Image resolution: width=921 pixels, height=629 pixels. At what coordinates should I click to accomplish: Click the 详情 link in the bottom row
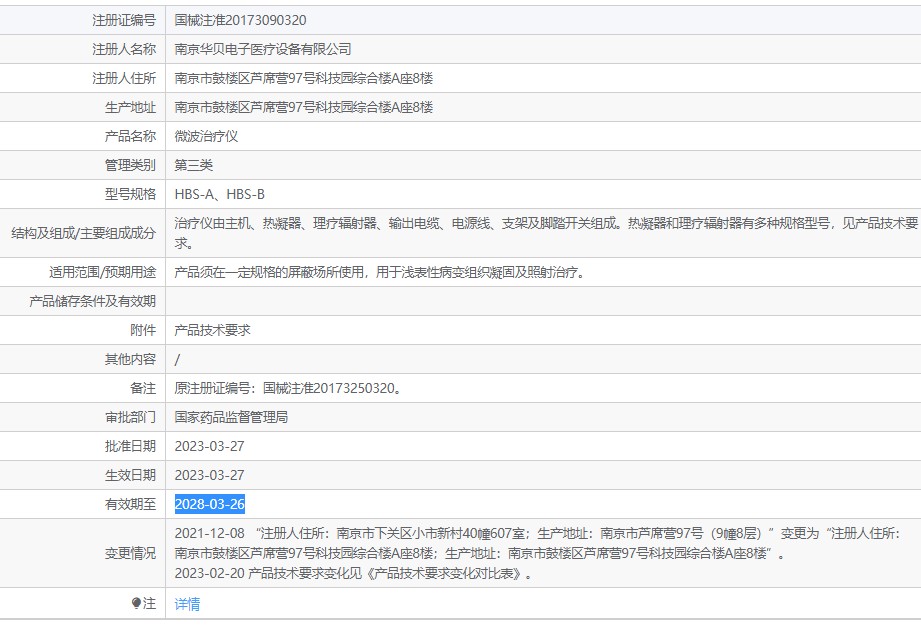(187, 604)
